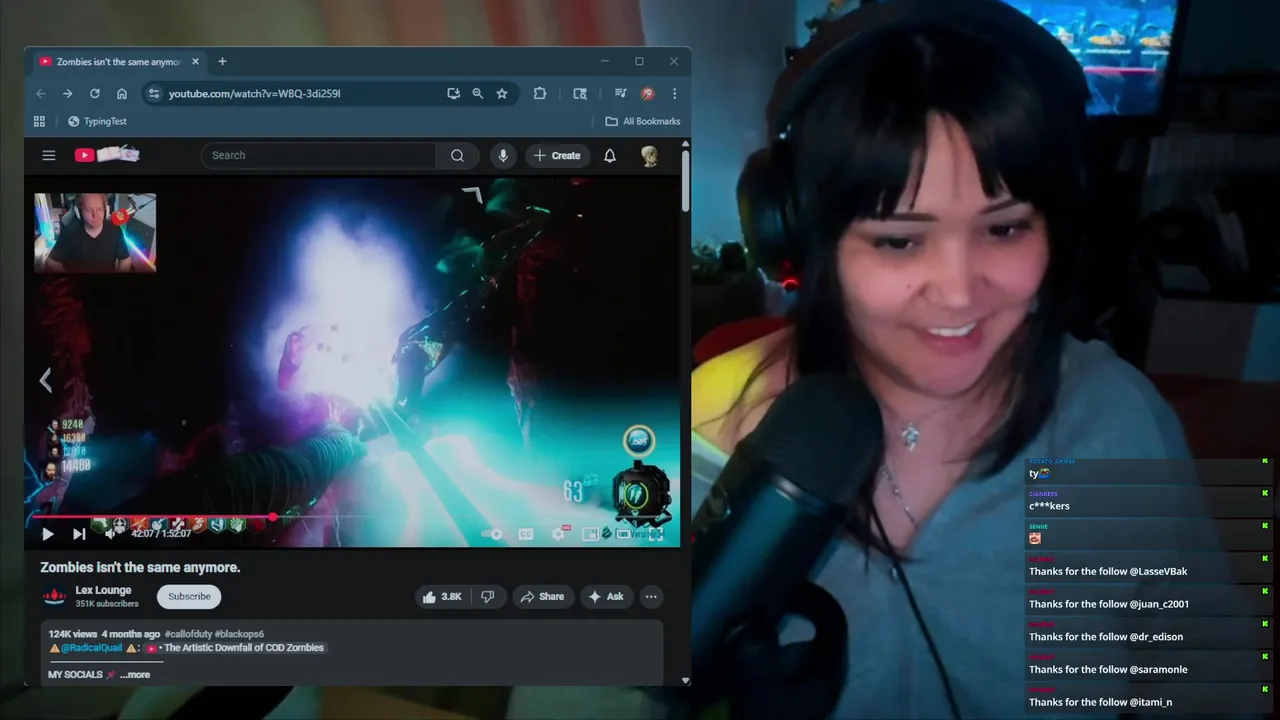This screenshot has width=1280, height=720.
Task: Click chat message Thanks for the follow @dr_edison
Action: pyautogui.click(x=1106, y=637)
